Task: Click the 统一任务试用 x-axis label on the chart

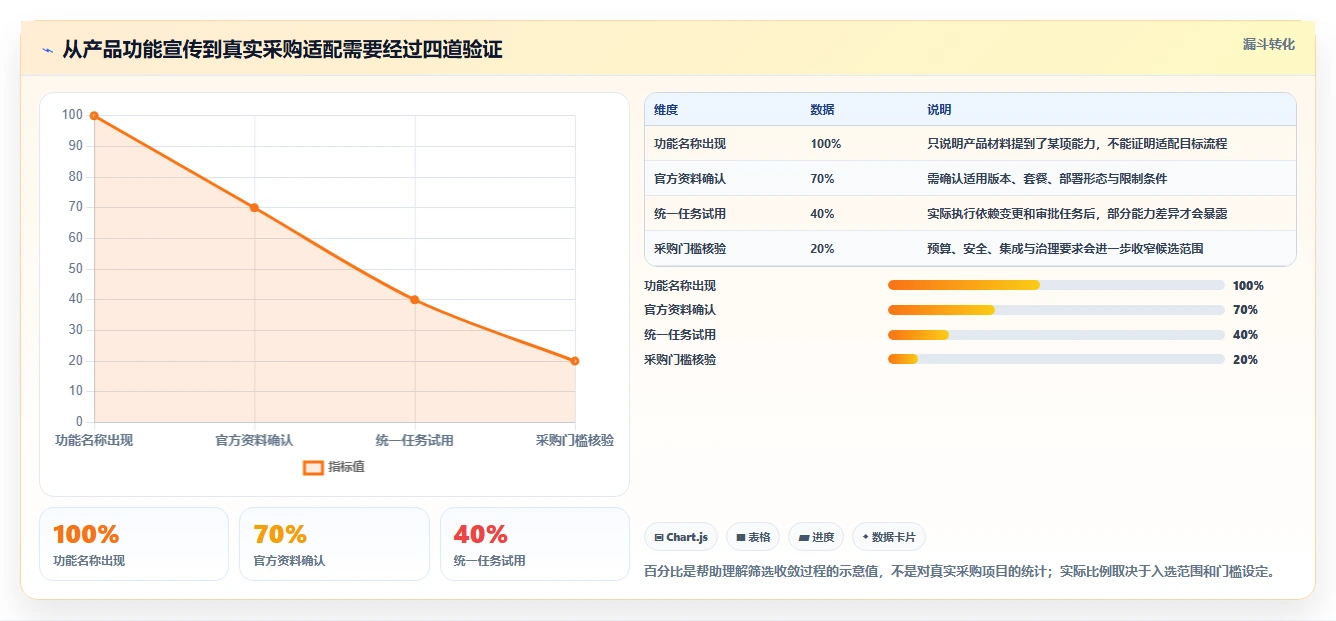Action: (x=415, y=440)
